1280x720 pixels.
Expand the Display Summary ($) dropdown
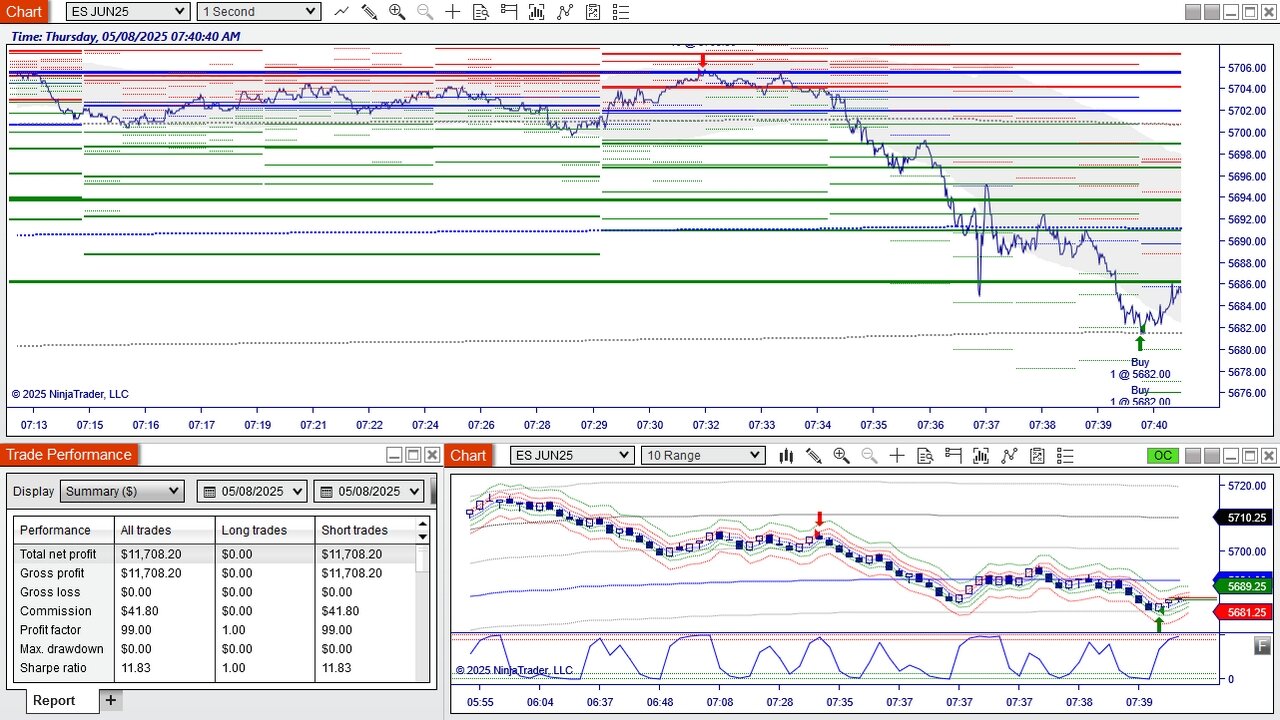point(122,492)
